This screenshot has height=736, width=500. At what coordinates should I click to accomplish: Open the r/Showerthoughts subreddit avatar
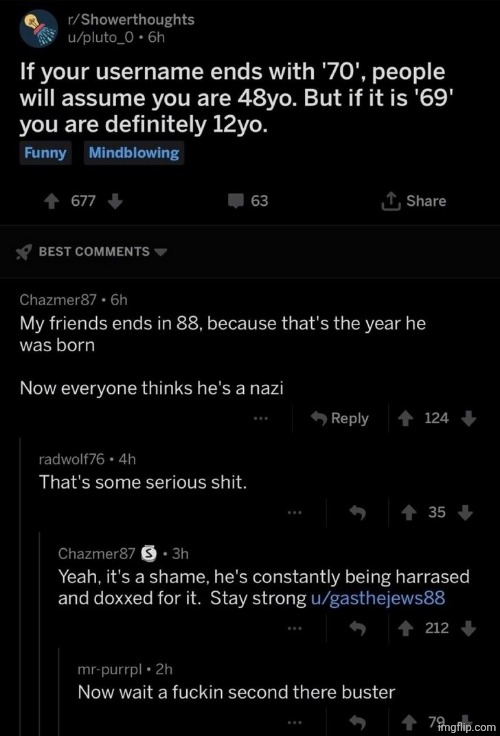[x=38, y=29]
